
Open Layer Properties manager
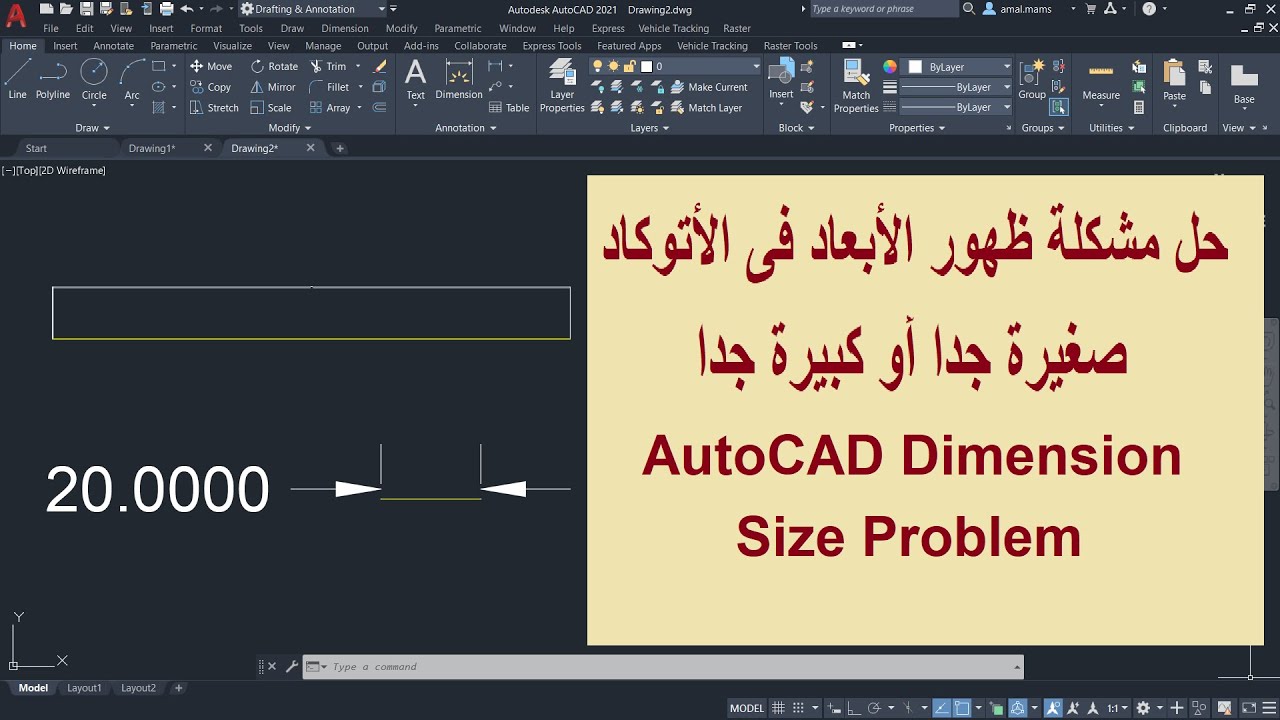(562, 84)
